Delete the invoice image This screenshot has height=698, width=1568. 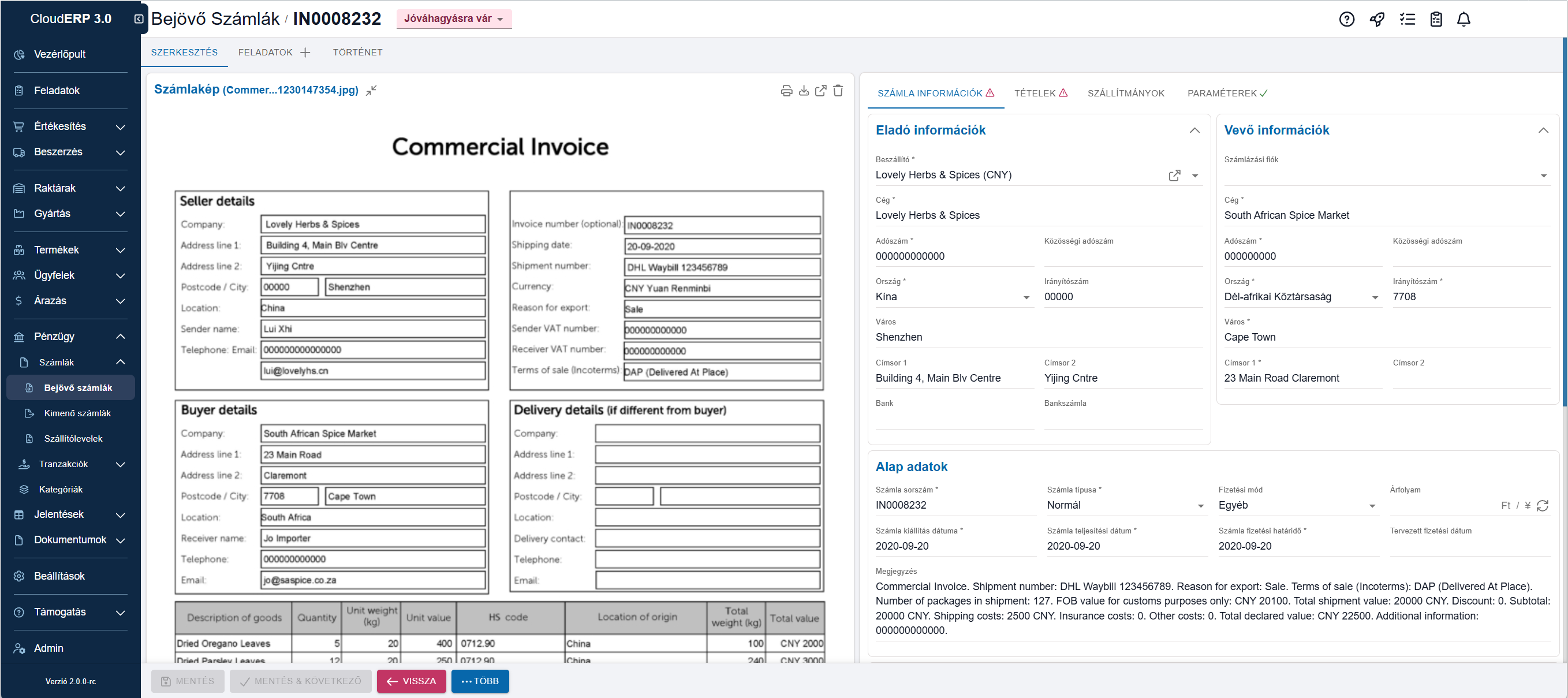(x=838, y=91)
